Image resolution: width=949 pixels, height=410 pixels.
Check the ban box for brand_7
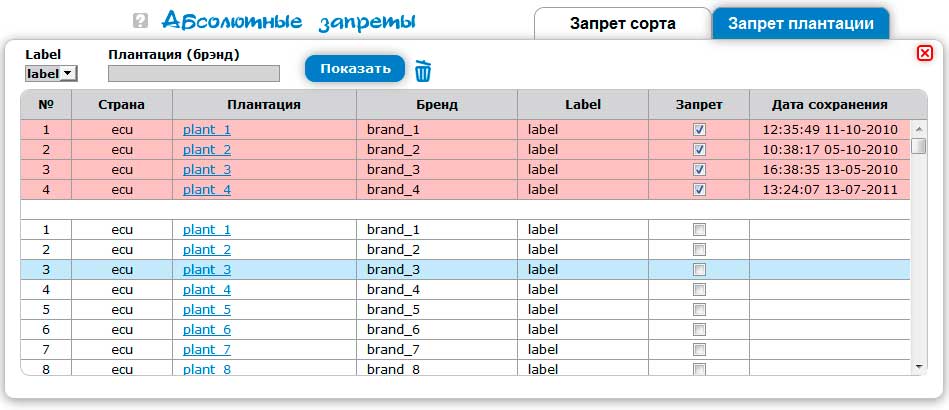coord(700,349)
